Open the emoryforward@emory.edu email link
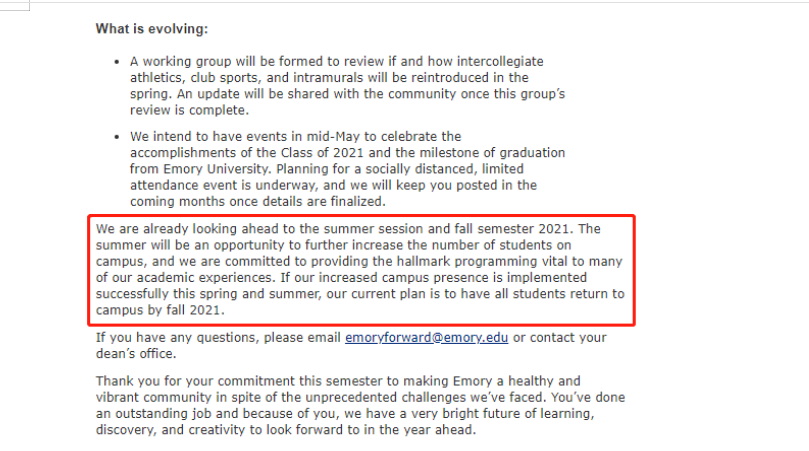 click(426, 337)
